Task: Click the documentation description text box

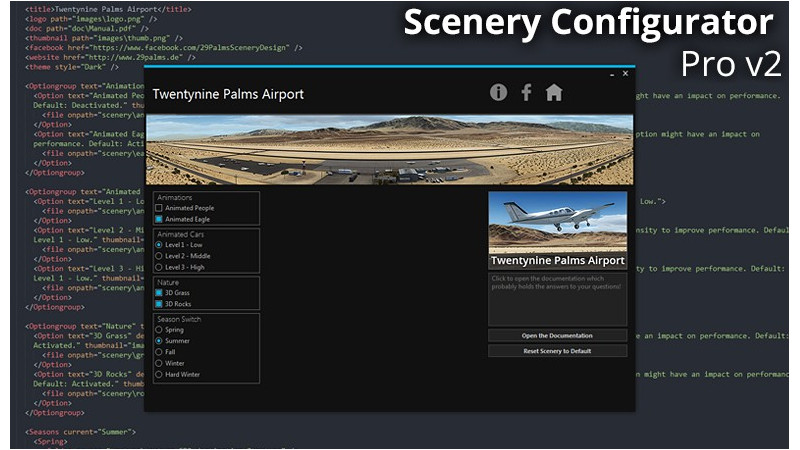Action: tap(558, 299)
